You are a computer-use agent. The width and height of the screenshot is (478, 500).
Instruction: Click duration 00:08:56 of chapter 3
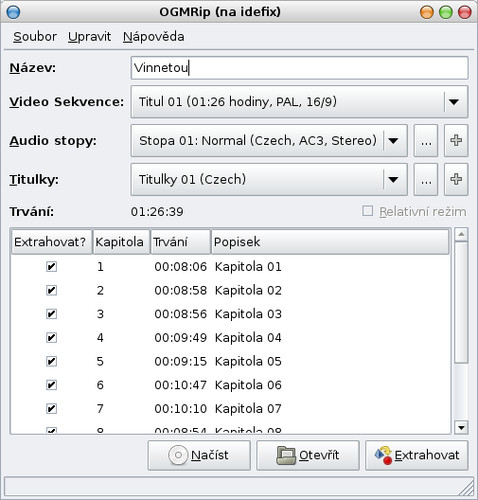[x=180, y=314]
